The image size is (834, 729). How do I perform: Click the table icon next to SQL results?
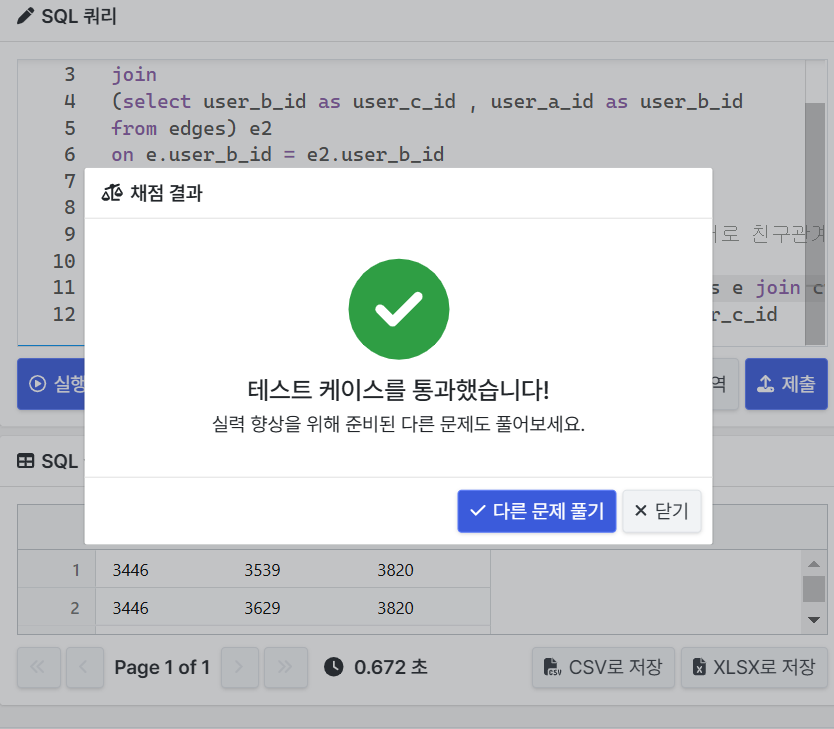[x=26, y=461]
